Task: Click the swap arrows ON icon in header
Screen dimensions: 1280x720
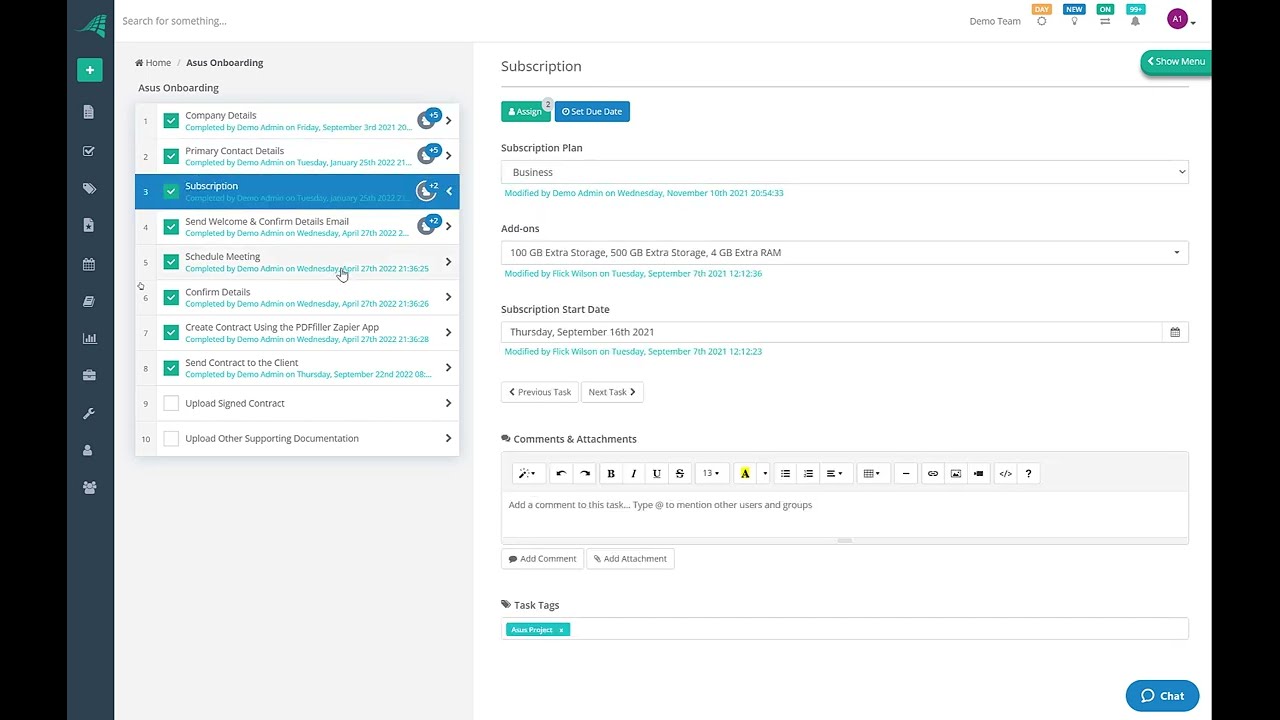Action: coord(1105,21)
